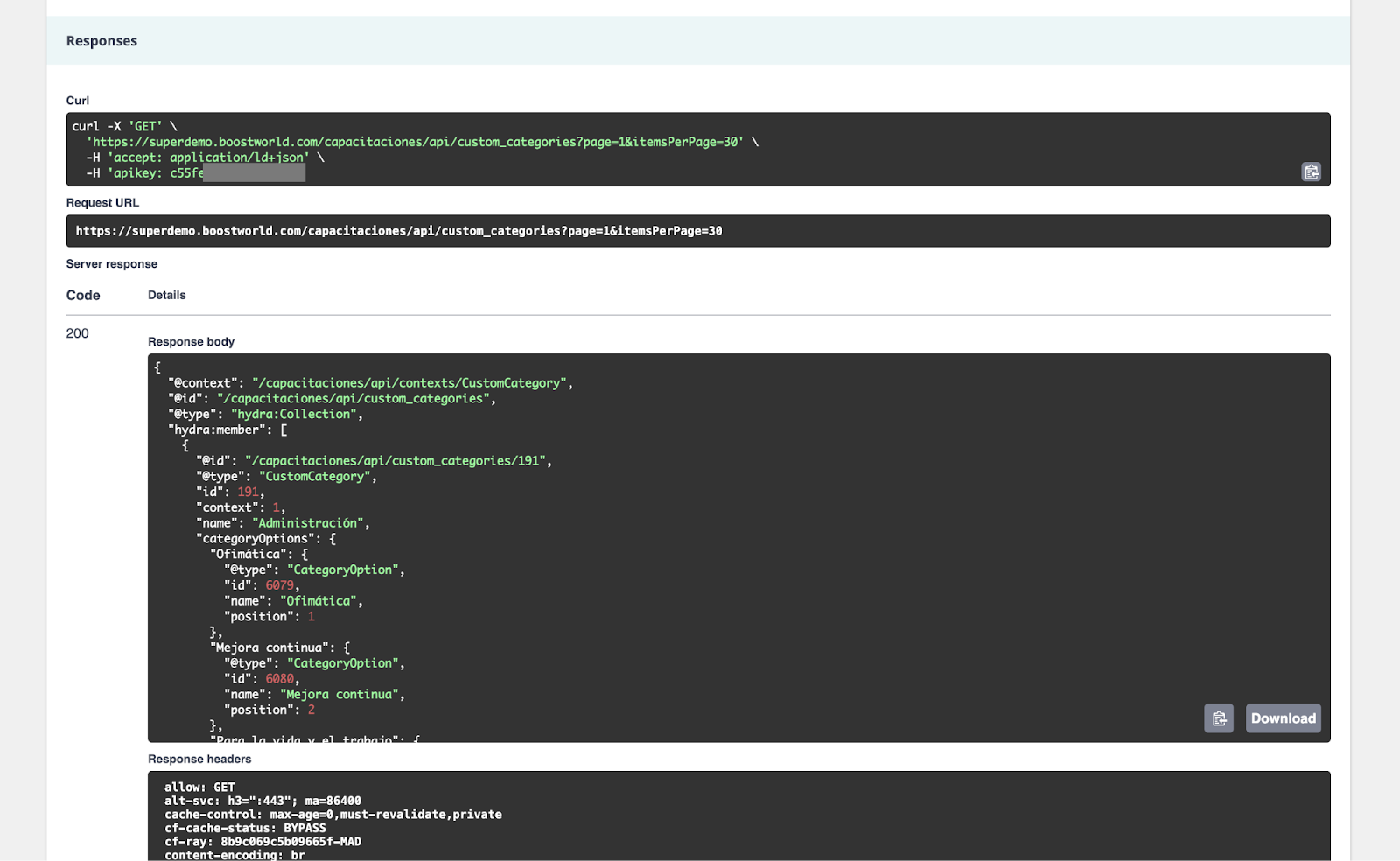The height and width of the screenshot is (861, 1400).
Task: Click the "Mejora continua" object key
Action: [269, 647]
